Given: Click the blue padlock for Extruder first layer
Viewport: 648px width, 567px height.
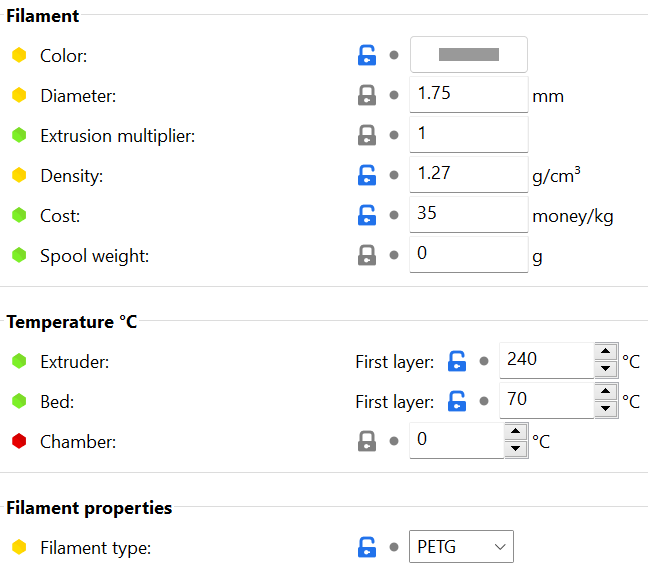Looking at the screenshot, I should (457, 361).
